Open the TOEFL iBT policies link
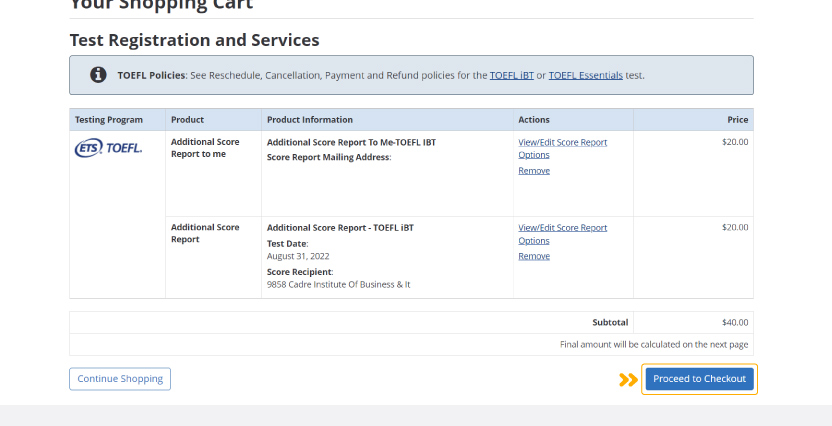The width and height of the screenshot is (832, 426). 512,75
